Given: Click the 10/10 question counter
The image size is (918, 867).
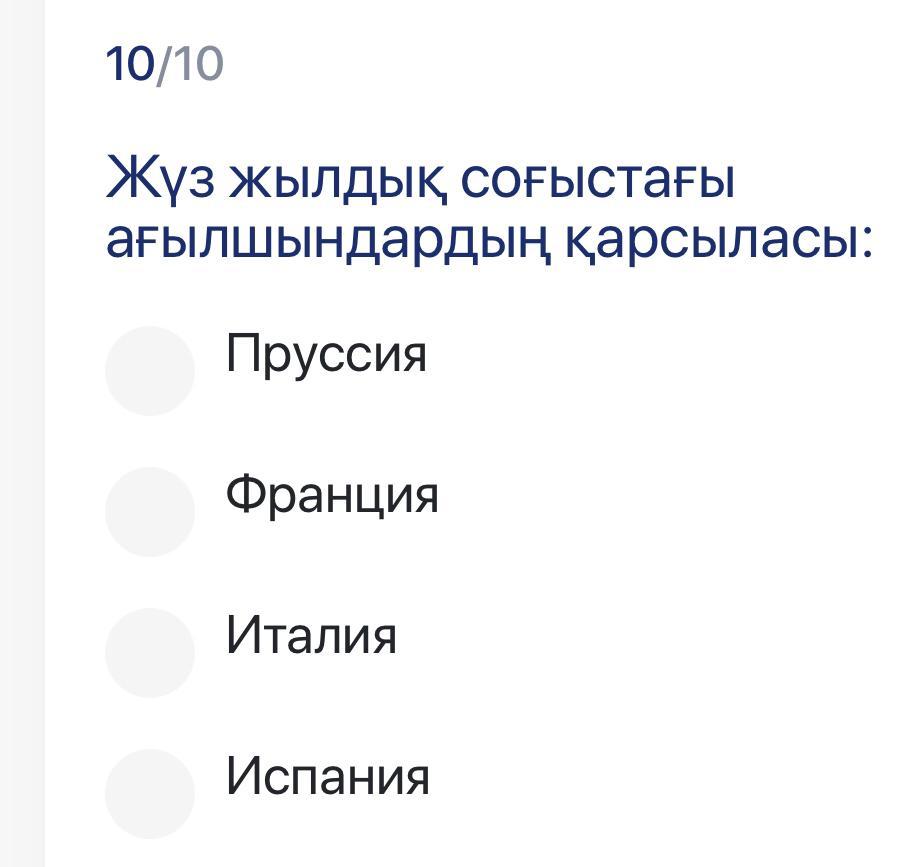Looking at the screenshot, I should (x=165, y=65).
